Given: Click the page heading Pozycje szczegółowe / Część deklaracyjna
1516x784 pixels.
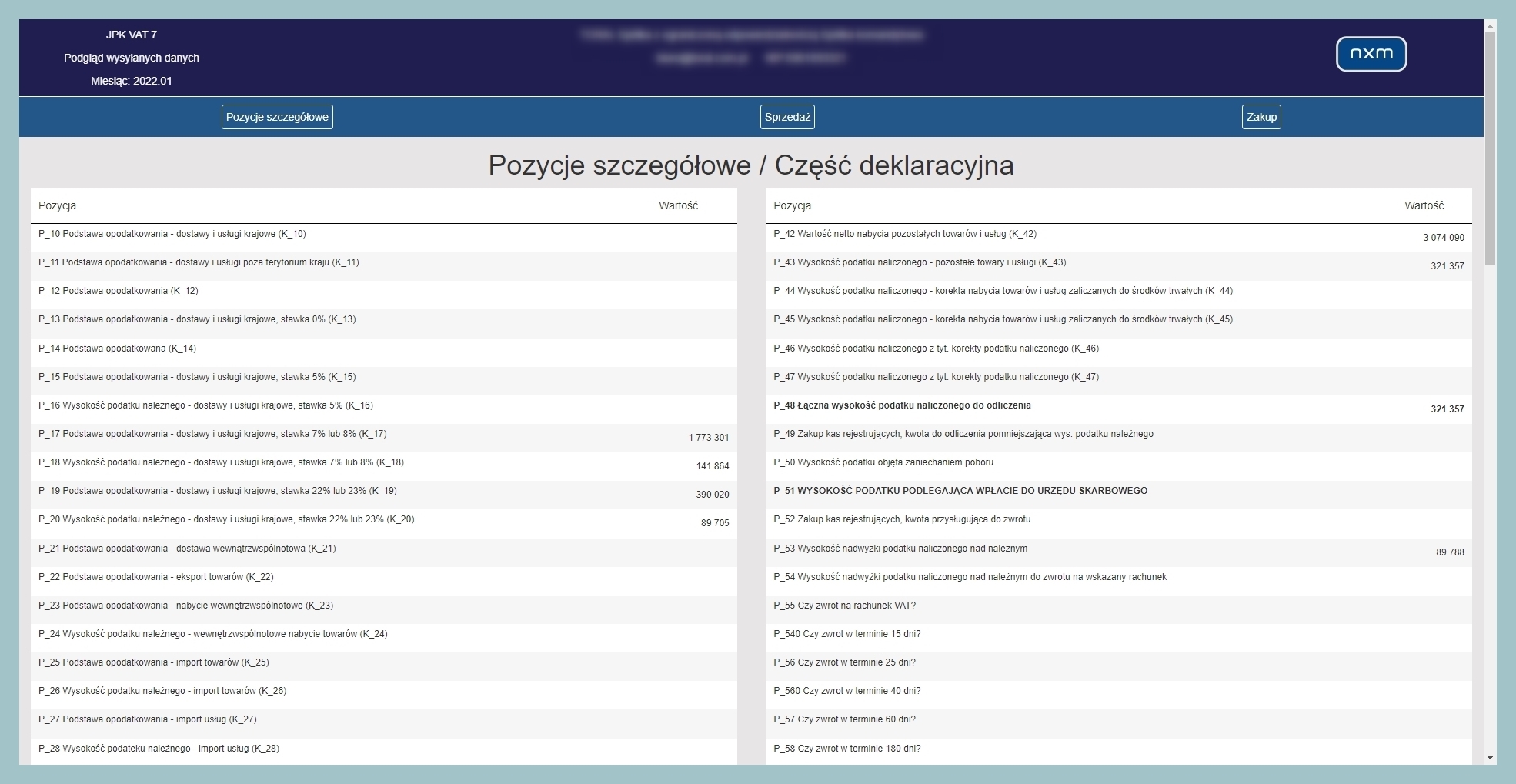Looking at the screenshot, I should 751,165.
